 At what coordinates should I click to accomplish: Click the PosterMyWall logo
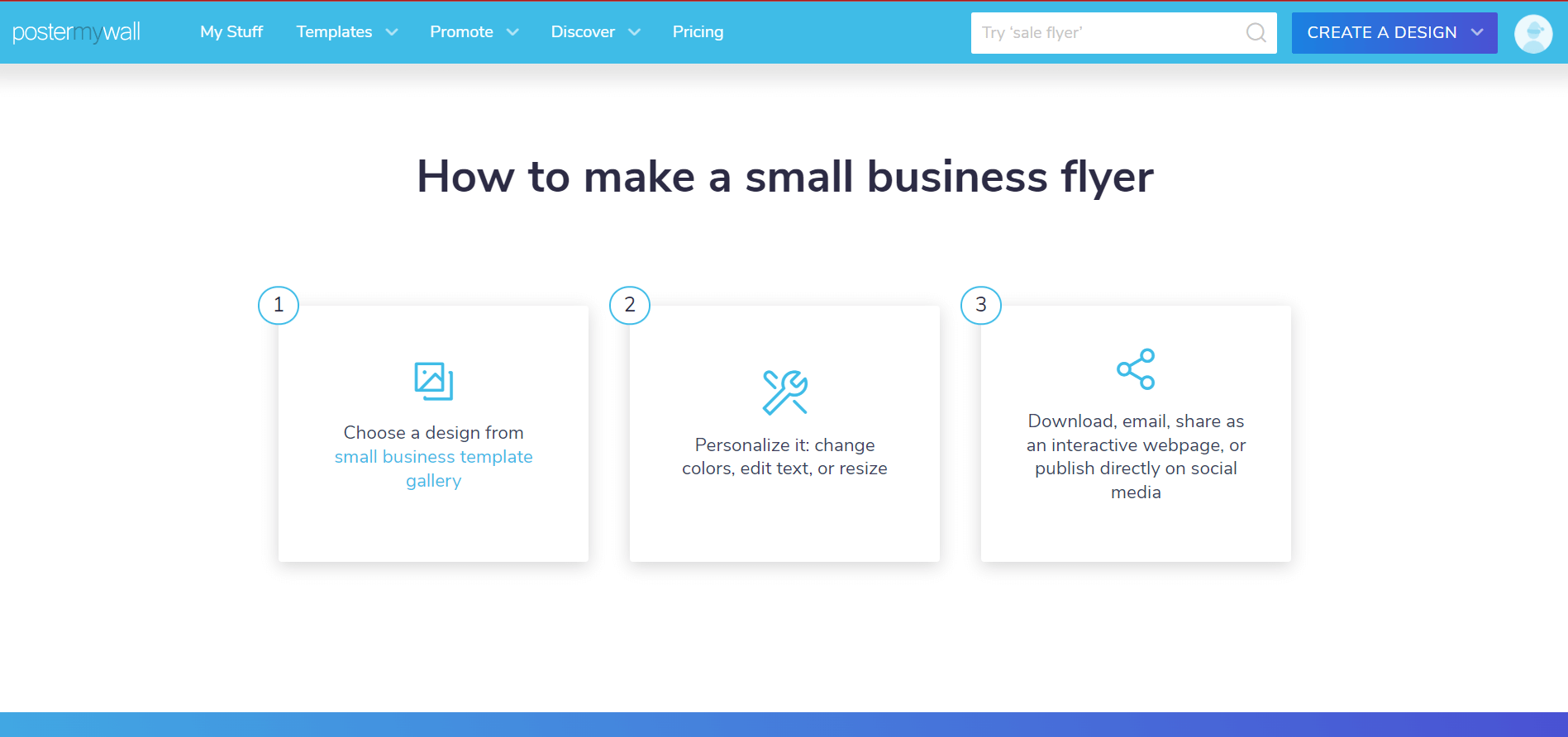point(76,32)
